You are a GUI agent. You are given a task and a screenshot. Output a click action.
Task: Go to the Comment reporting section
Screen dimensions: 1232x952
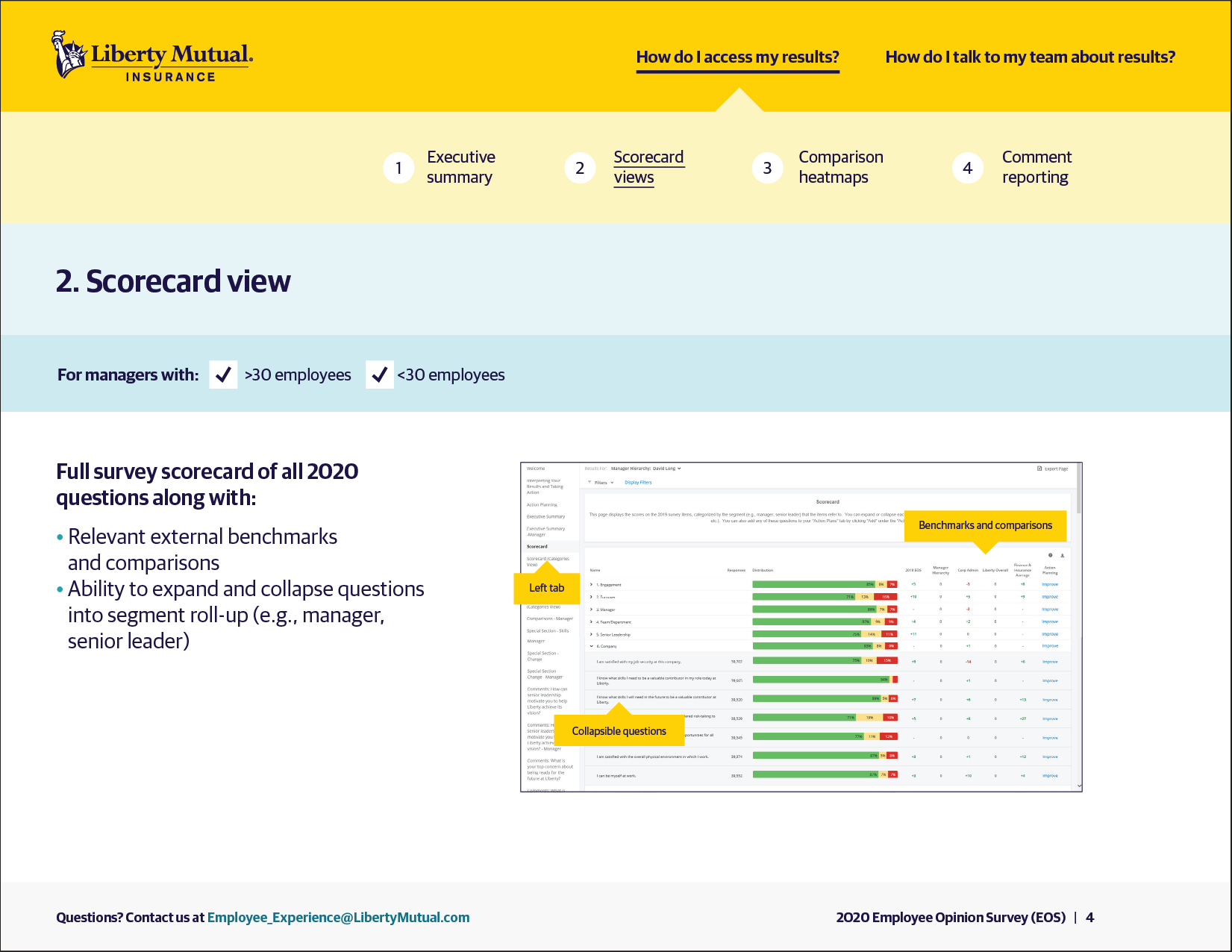[1036, 167]
